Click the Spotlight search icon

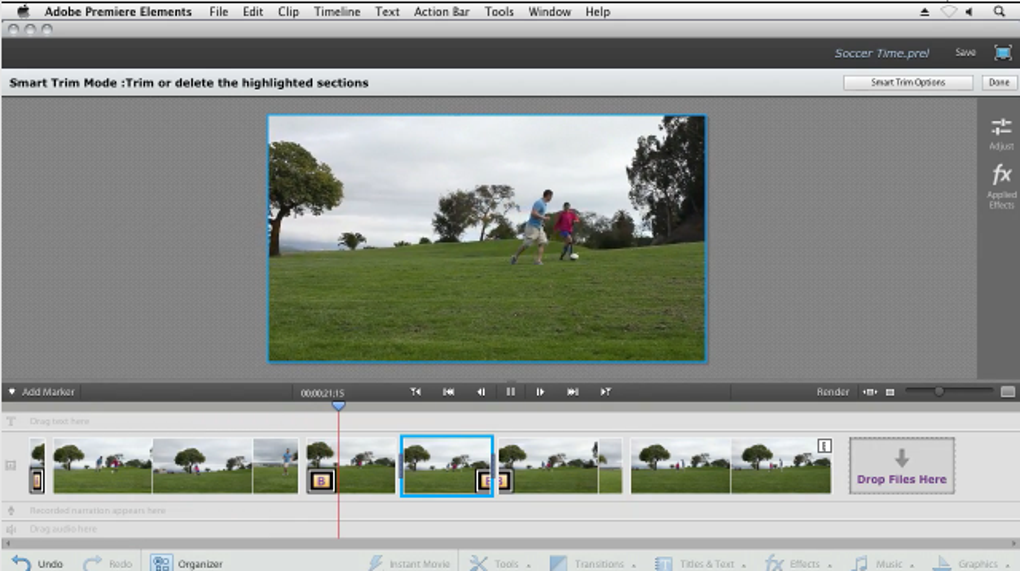(x=999, y=12)
